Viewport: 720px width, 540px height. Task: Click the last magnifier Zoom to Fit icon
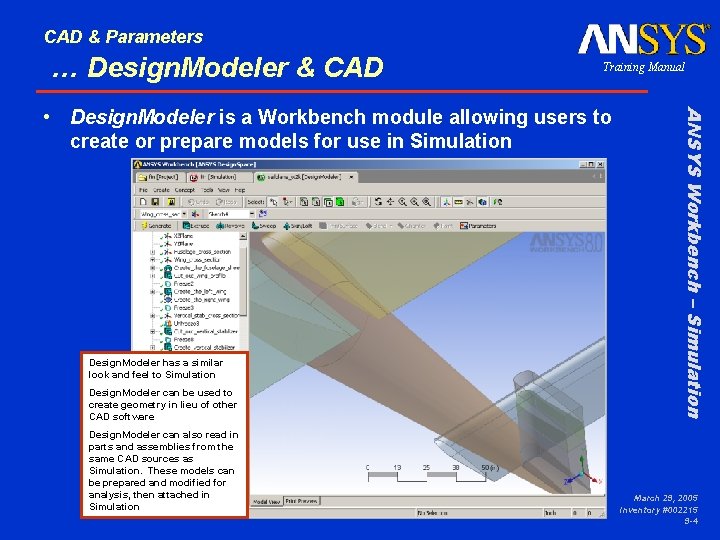coord(427,202)
